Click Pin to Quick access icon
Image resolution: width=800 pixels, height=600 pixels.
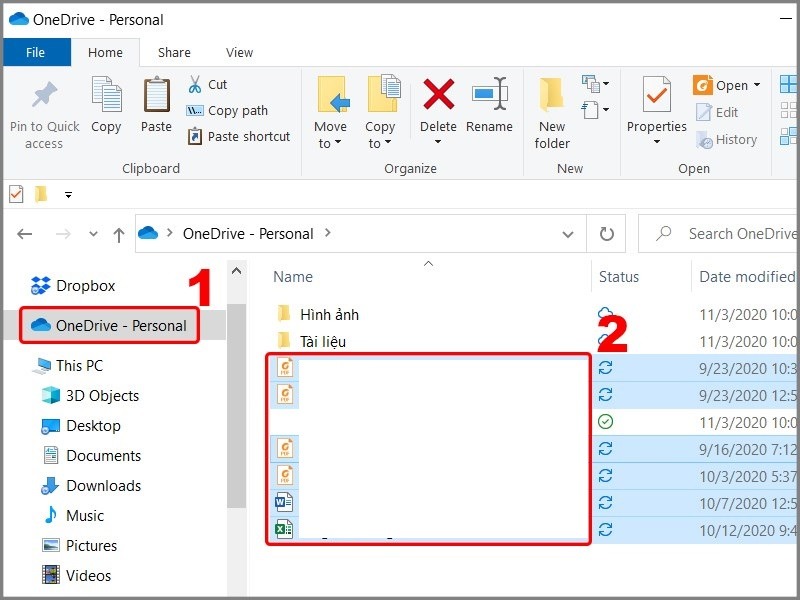click(x=44, y=95)
